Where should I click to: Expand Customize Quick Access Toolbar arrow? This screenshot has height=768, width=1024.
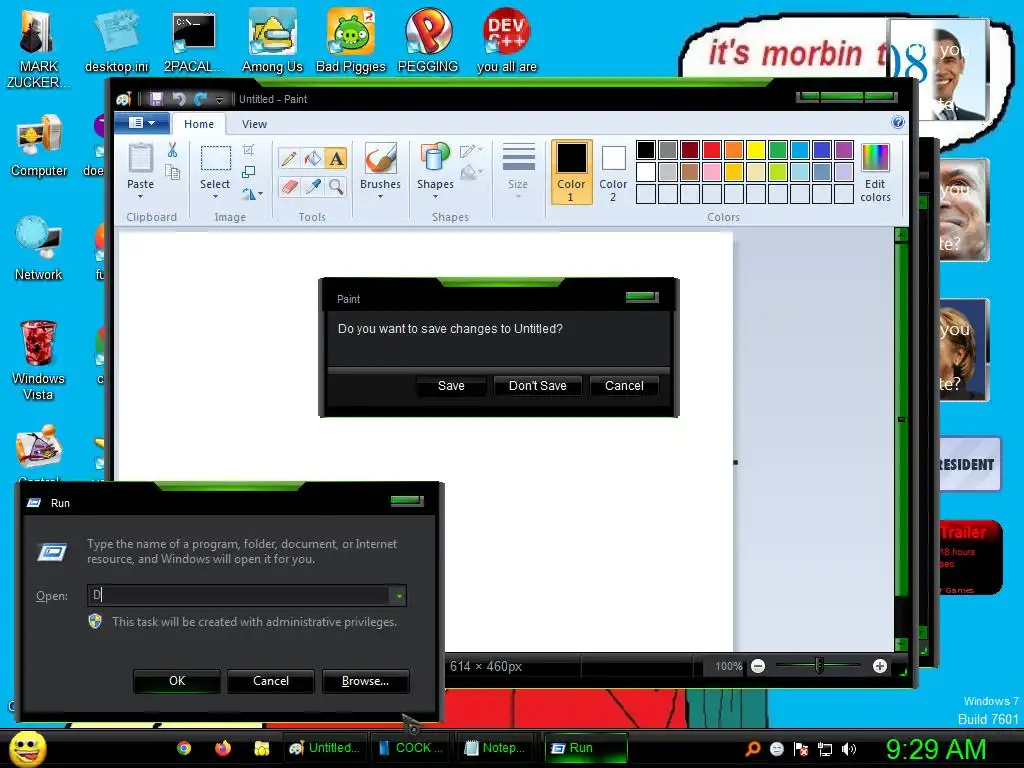tap(220, 99)
